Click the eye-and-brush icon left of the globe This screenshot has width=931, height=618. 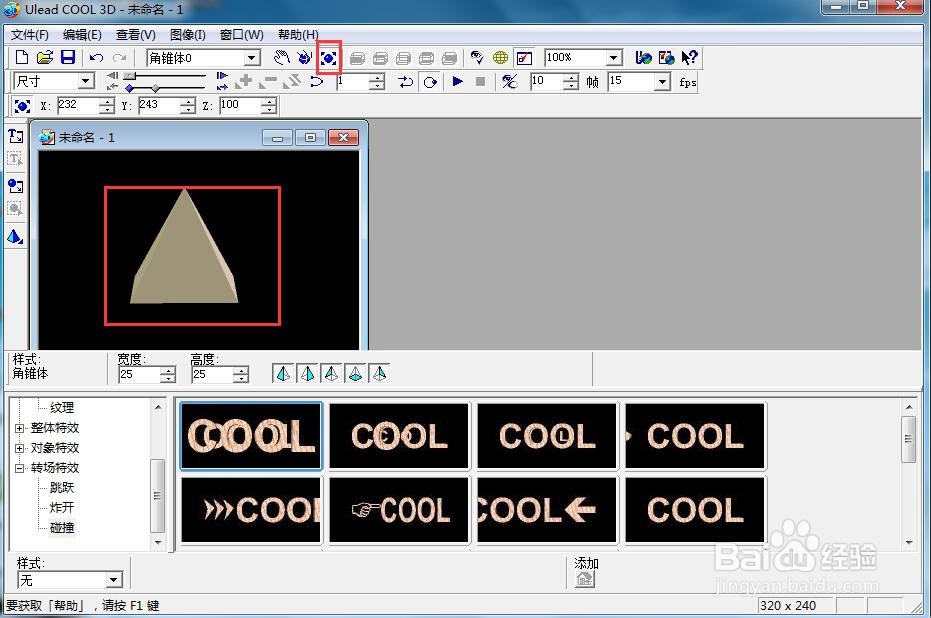(x=477, y=58)
